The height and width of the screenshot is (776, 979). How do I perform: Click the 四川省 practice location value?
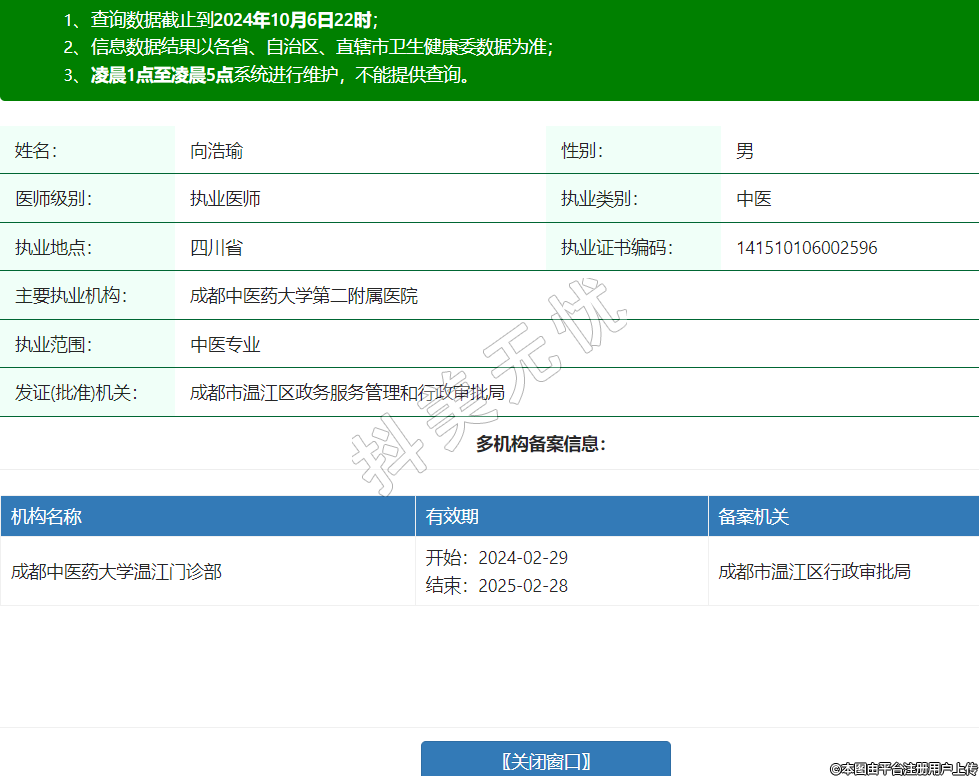(216, 248)
